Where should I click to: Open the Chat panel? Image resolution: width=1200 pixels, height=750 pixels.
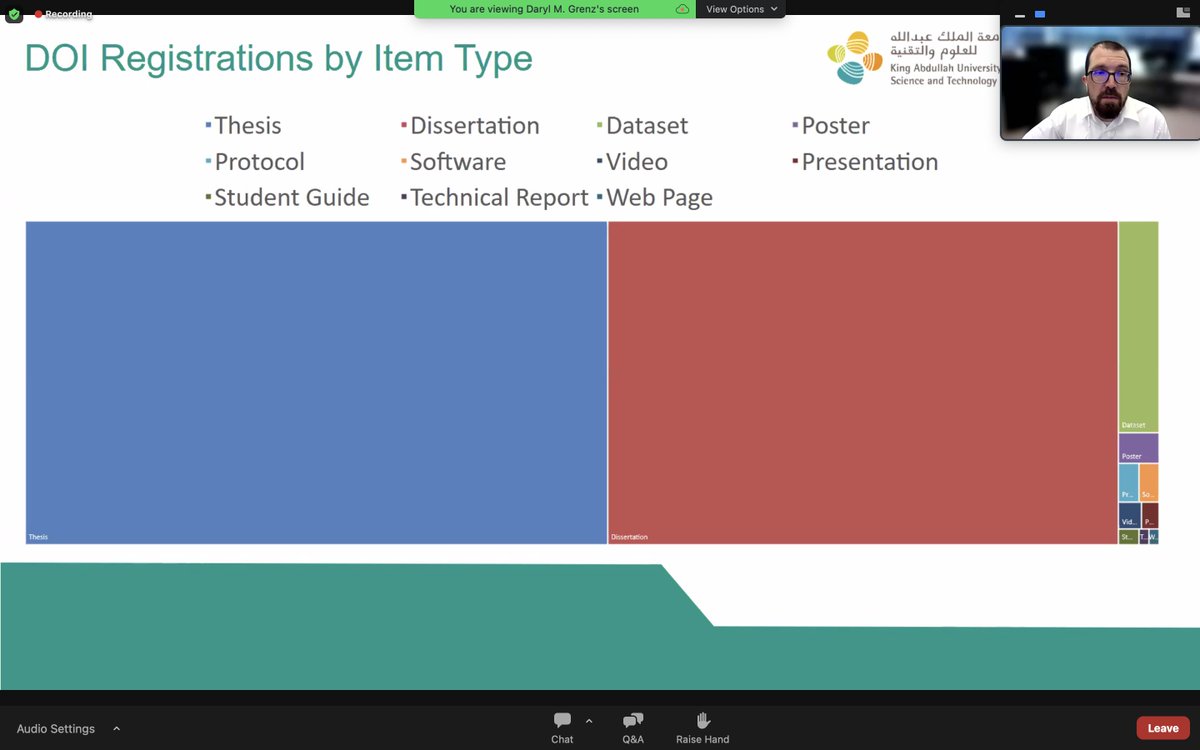point(562,728)
